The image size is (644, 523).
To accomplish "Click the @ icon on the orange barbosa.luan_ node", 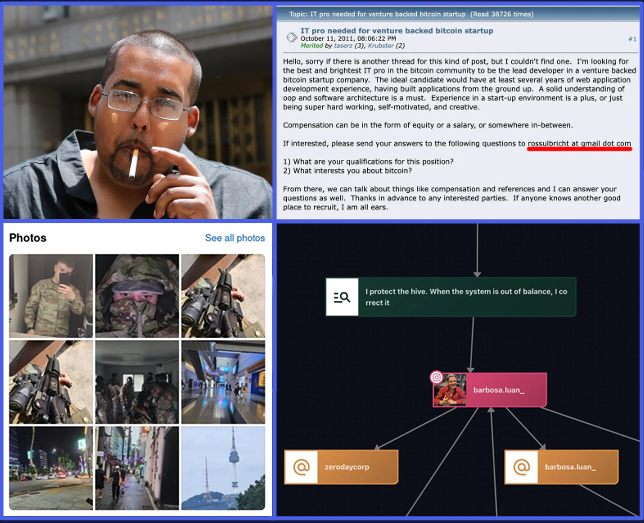I will click(520, 466).
